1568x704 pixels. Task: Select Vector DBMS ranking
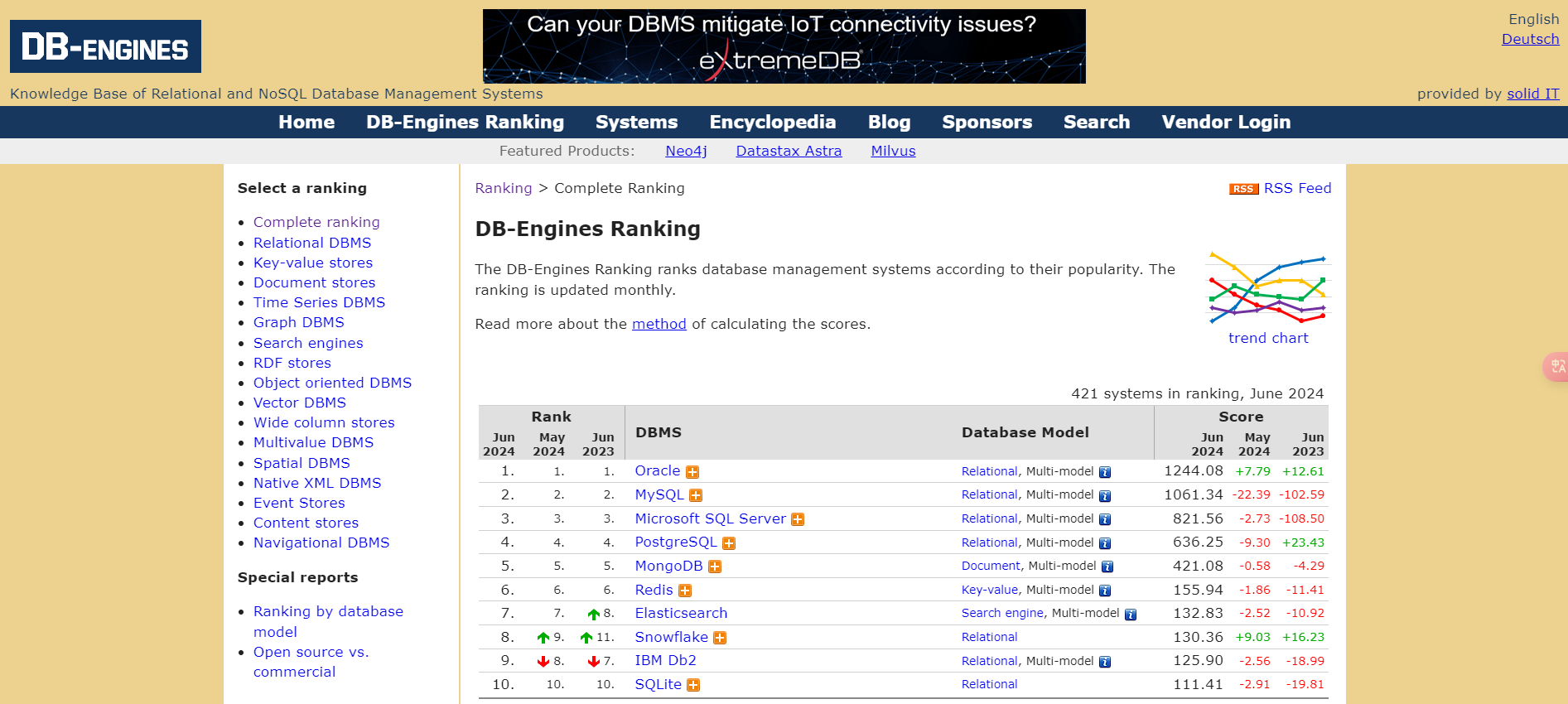click(300, 403)
